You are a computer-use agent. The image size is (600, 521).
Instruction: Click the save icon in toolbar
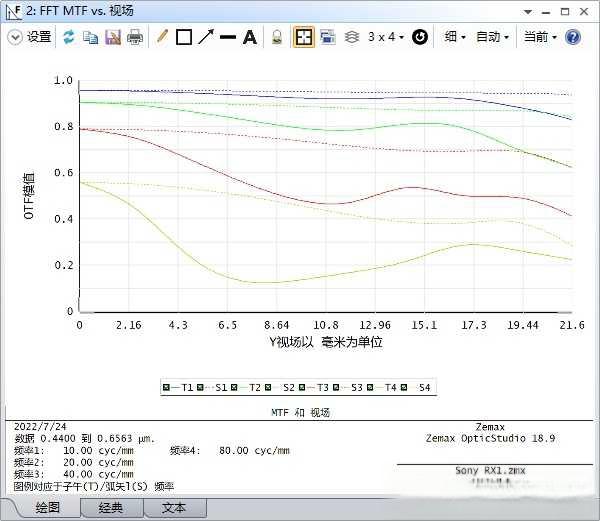(x=112, y=37)
